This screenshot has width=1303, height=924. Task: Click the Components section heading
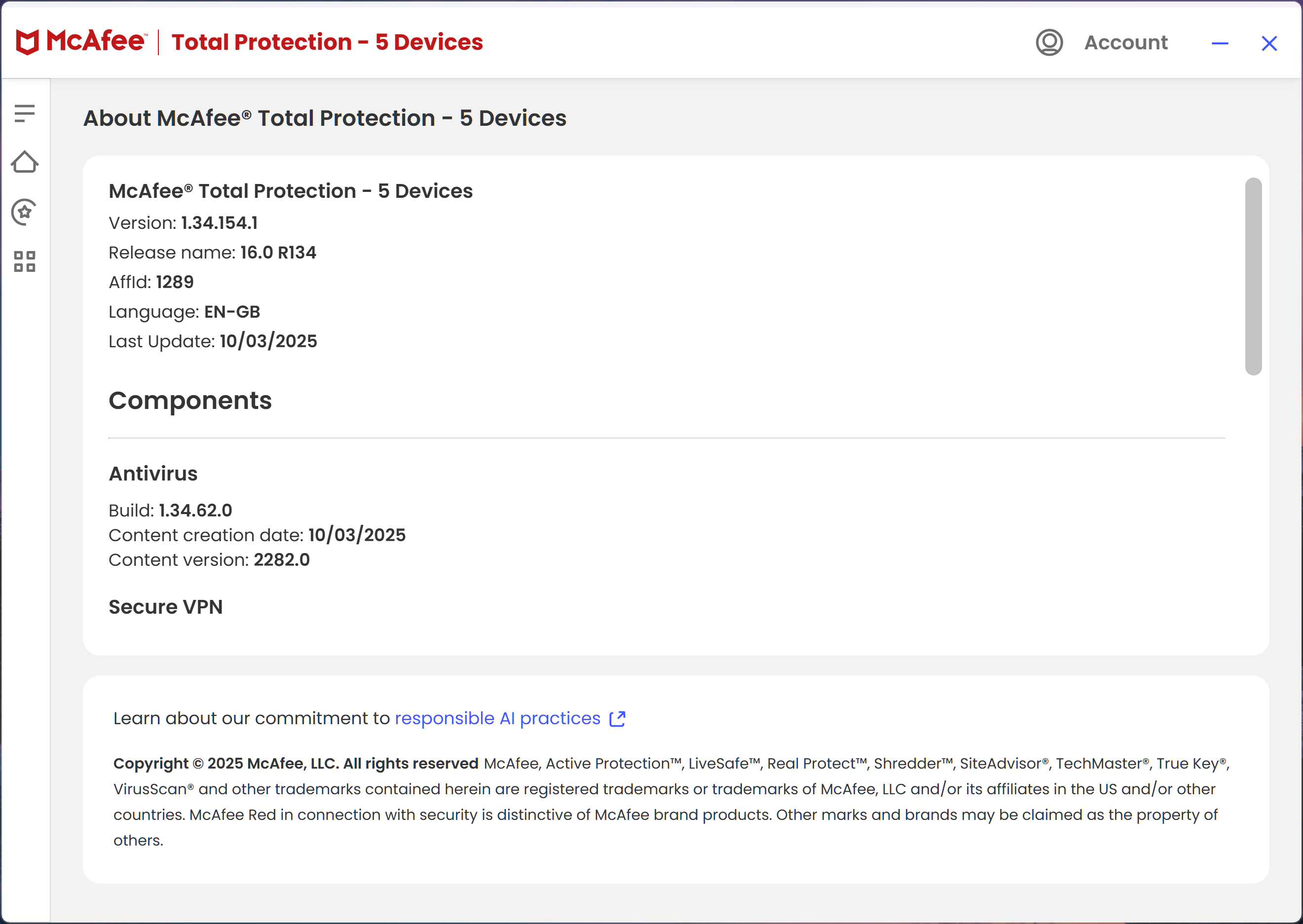pyautogui.click(x=190, y=401)
